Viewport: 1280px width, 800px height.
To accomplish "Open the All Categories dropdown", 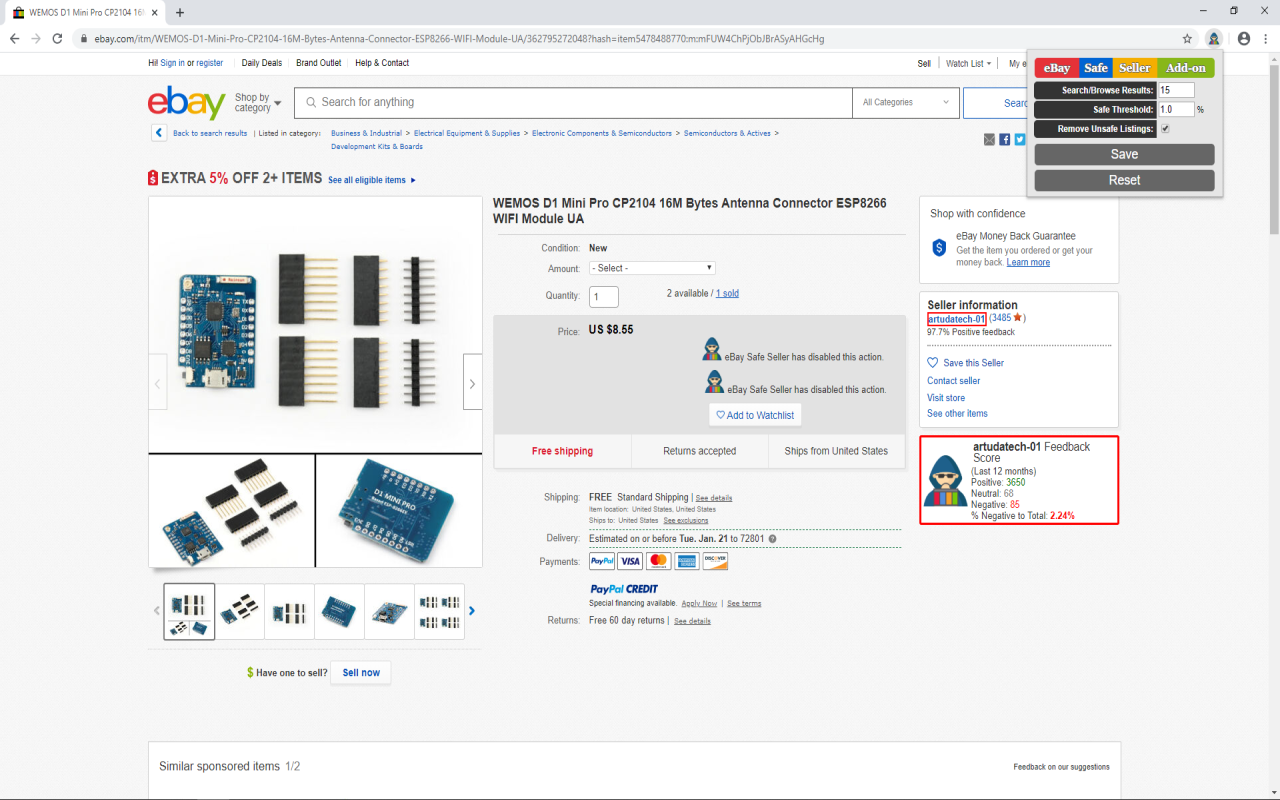I will 906,102.
